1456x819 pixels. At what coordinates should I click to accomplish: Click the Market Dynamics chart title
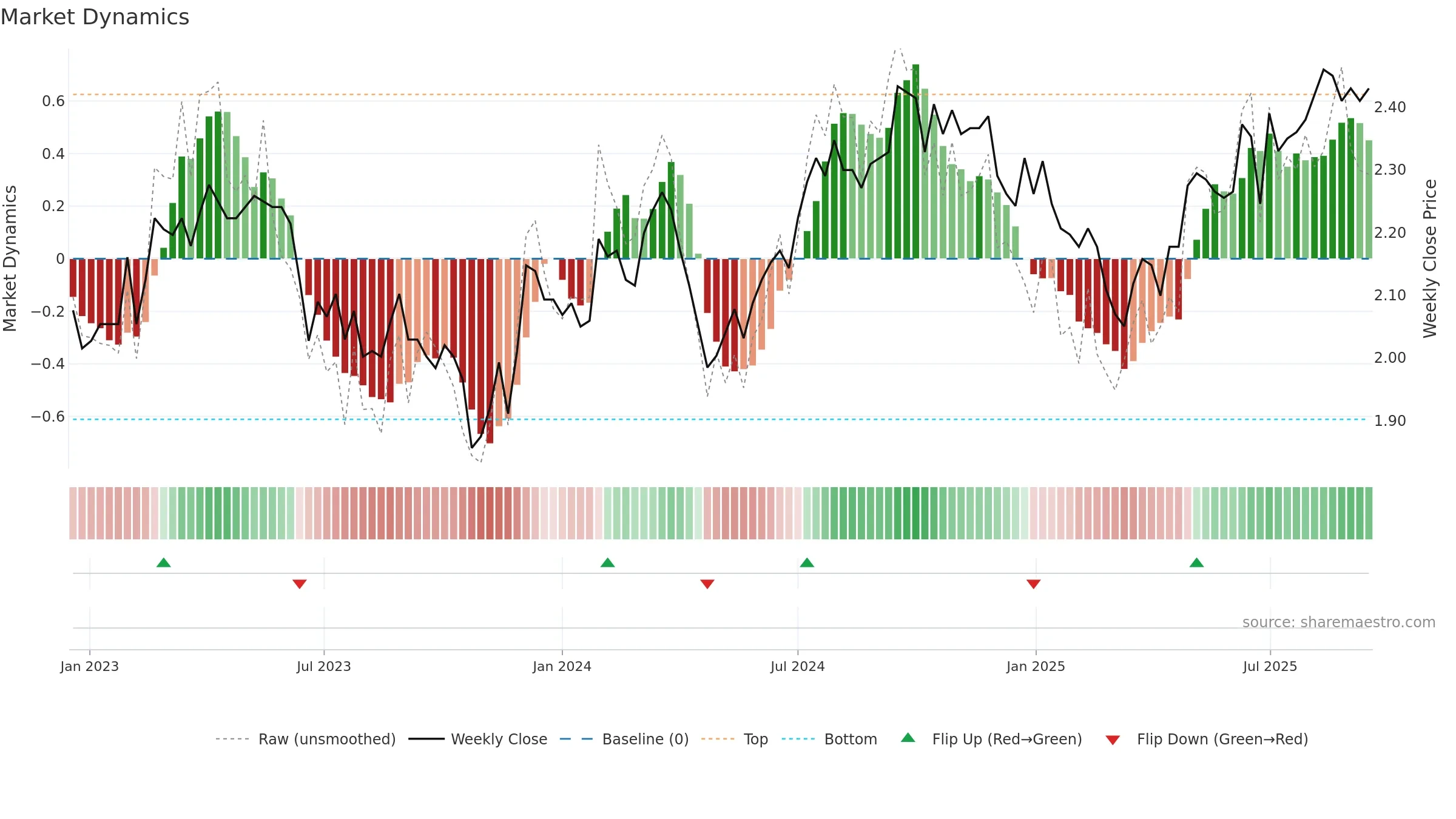coord(95,17)
